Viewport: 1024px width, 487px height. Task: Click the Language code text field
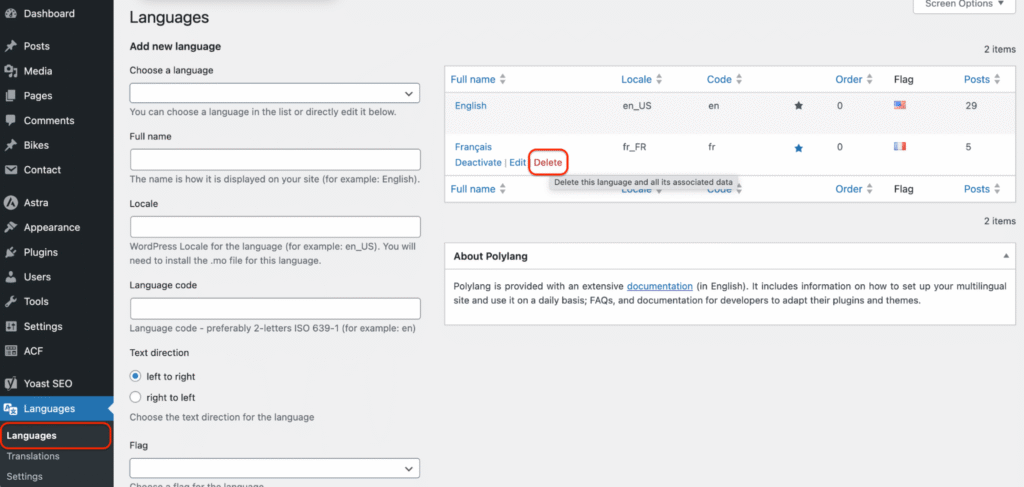(x=275, y=309)
